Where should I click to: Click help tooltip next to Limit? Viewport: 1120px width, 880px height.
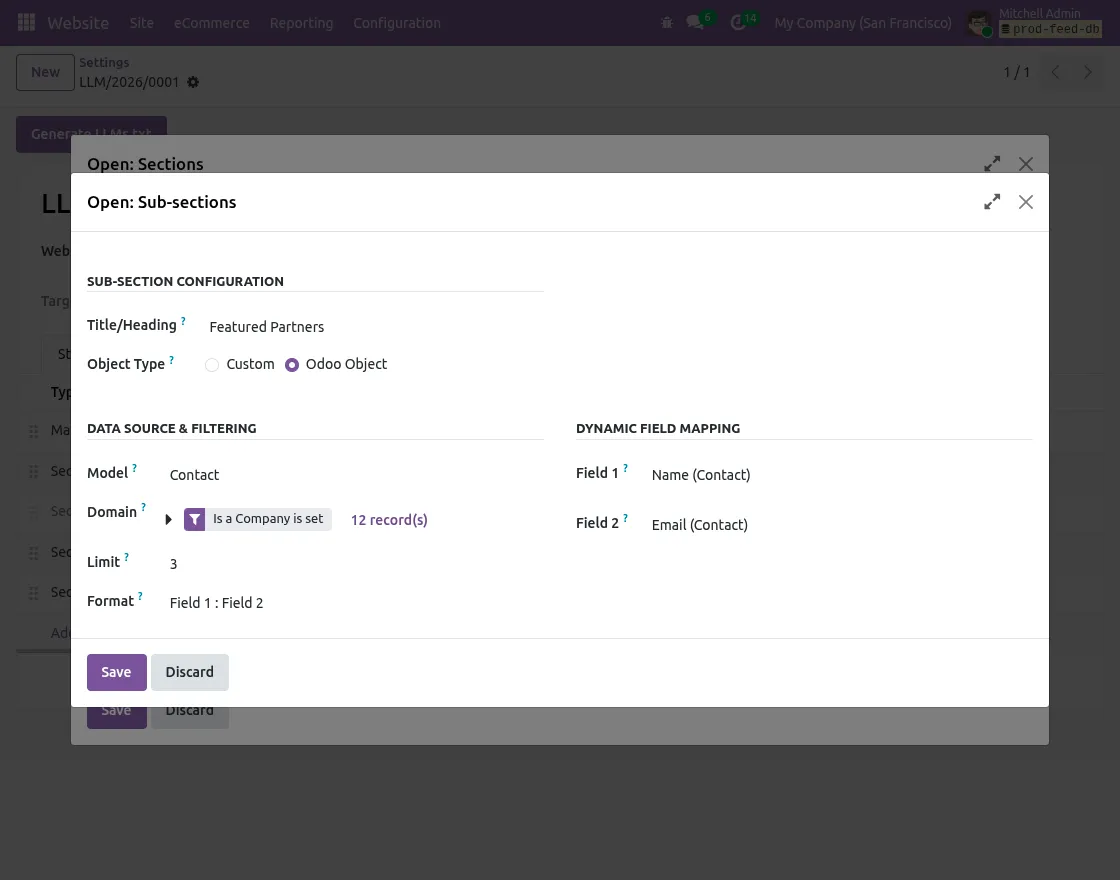point(126,557)
